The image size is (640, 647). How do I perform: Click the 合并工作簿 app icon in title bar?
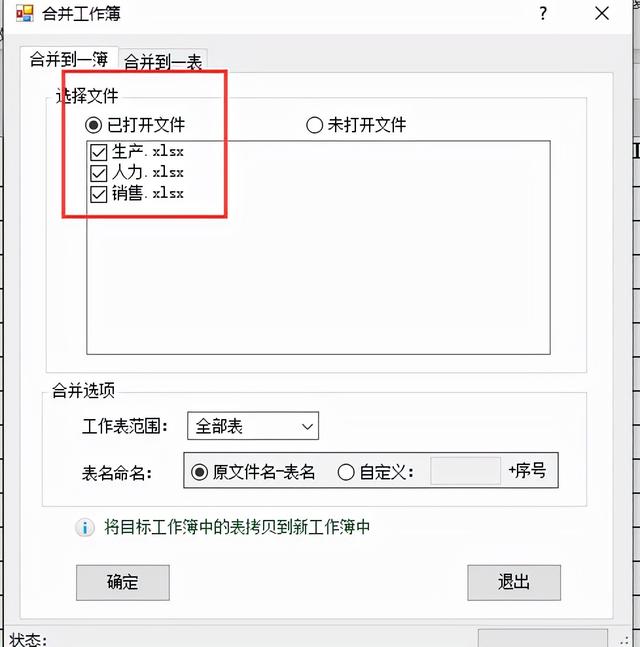point(25,14)
